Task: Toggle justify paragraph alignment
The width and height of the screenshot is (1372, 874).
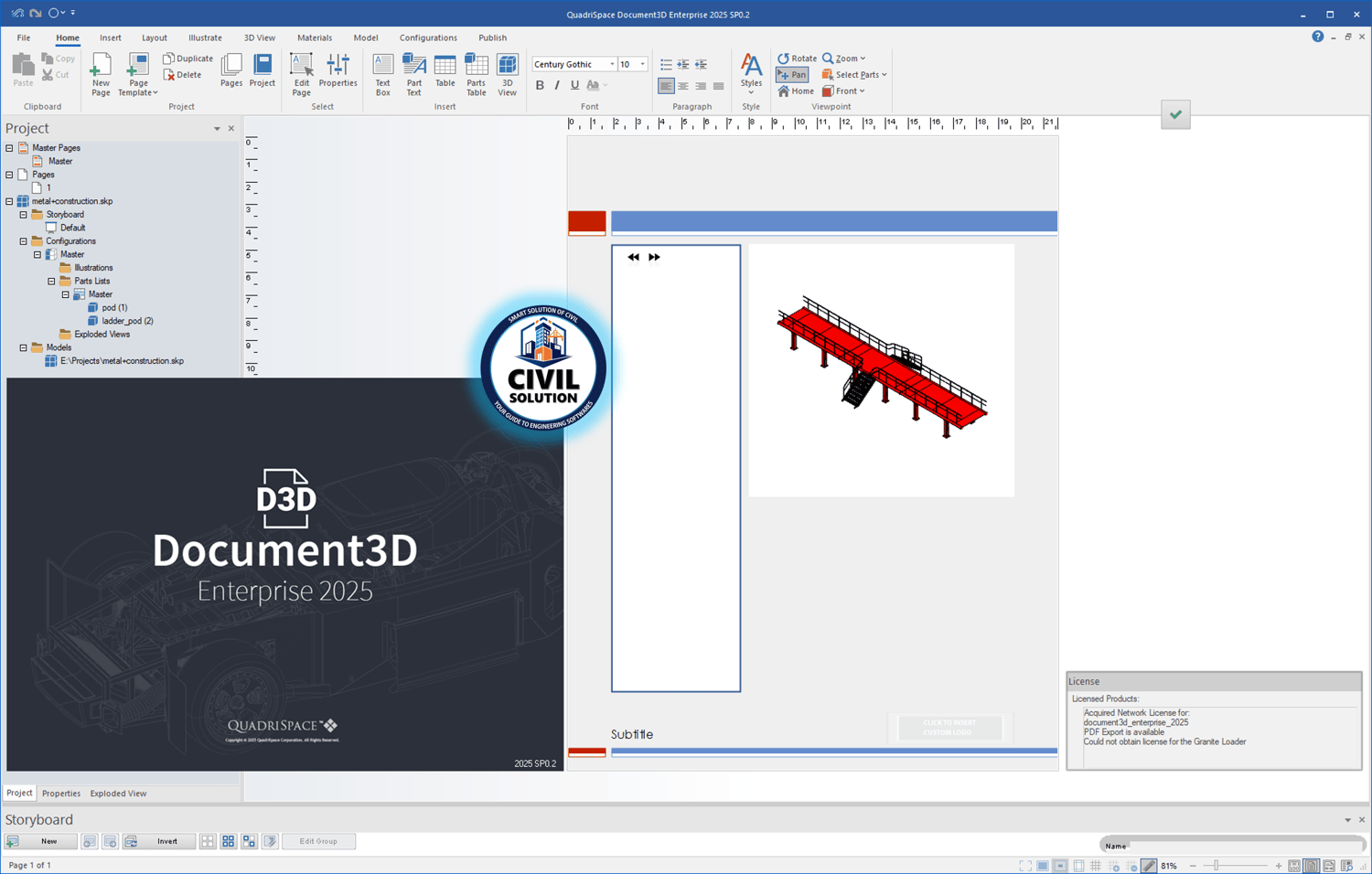Action: tap(718, 86)
